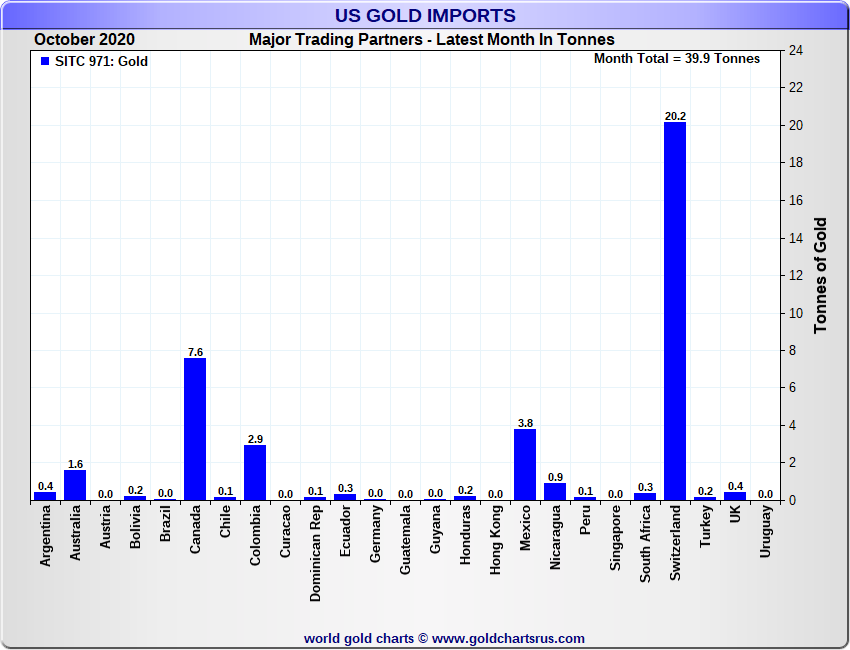850x650 pixels.
Task: Click the Argentina x-axis label
Action: pos(45,536)
